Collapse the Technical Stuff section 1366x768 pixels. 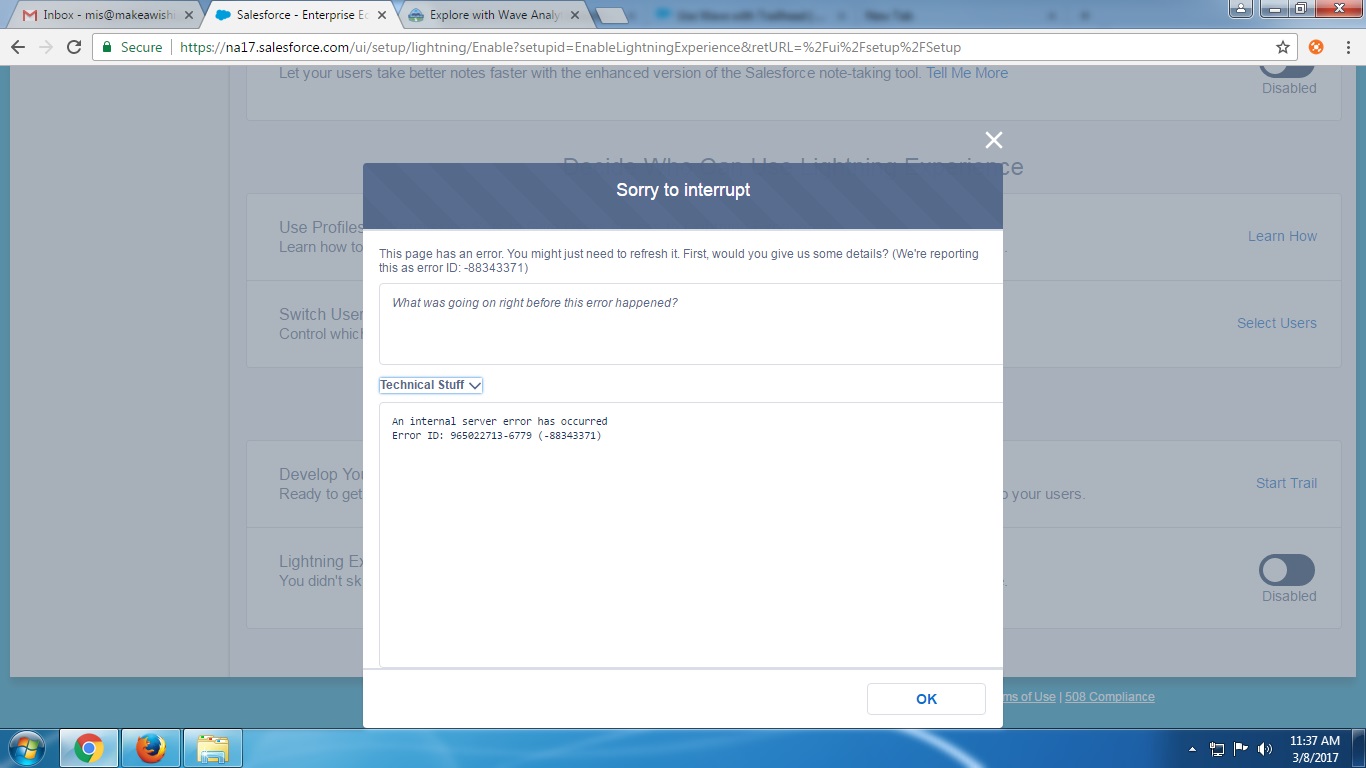pos(431,385)
